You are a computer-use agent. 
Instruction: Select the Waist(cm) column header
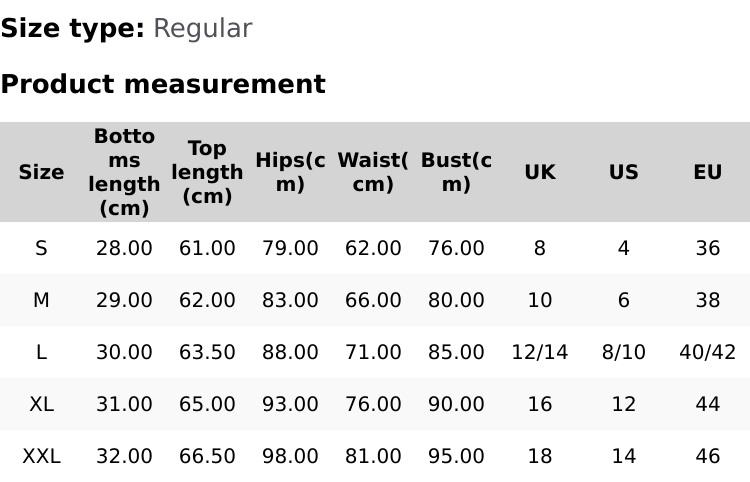[x=373, y=172]
